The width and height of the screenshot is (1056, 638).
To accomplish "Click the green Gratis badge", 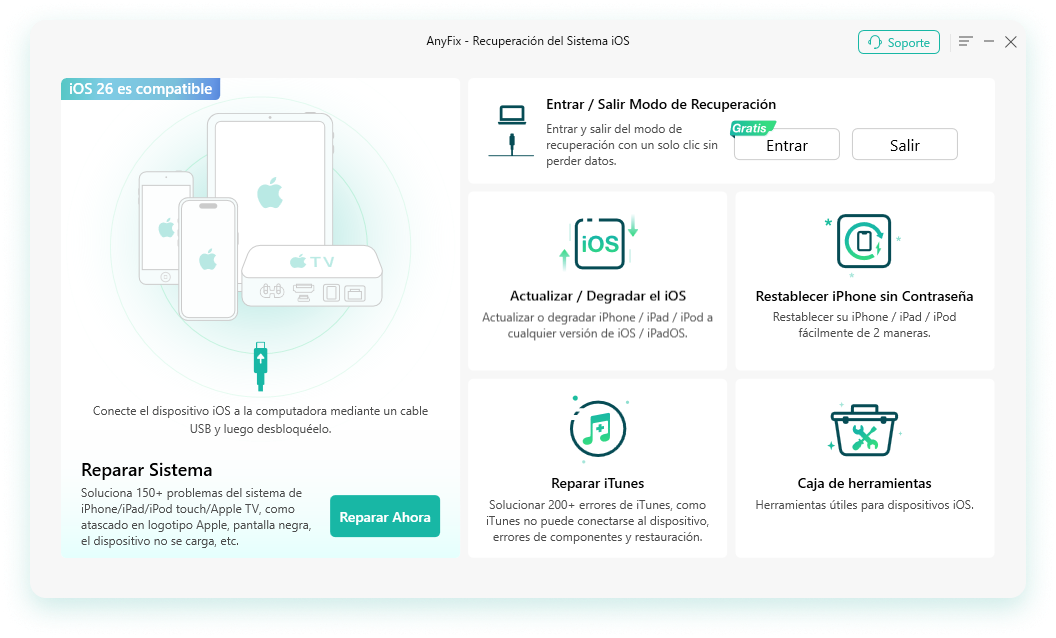I will click(x=752, y=128).
